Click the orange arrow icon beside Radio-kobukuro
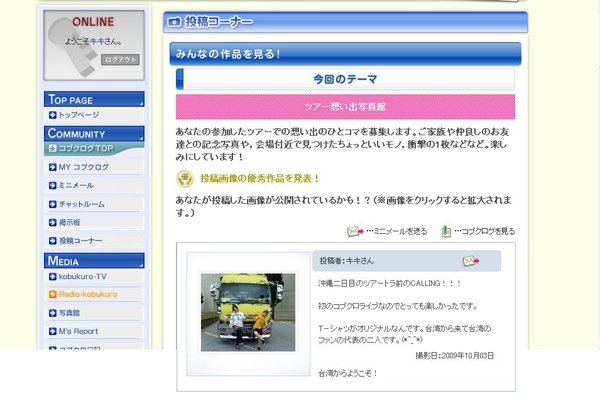 [x=53, y=294]
